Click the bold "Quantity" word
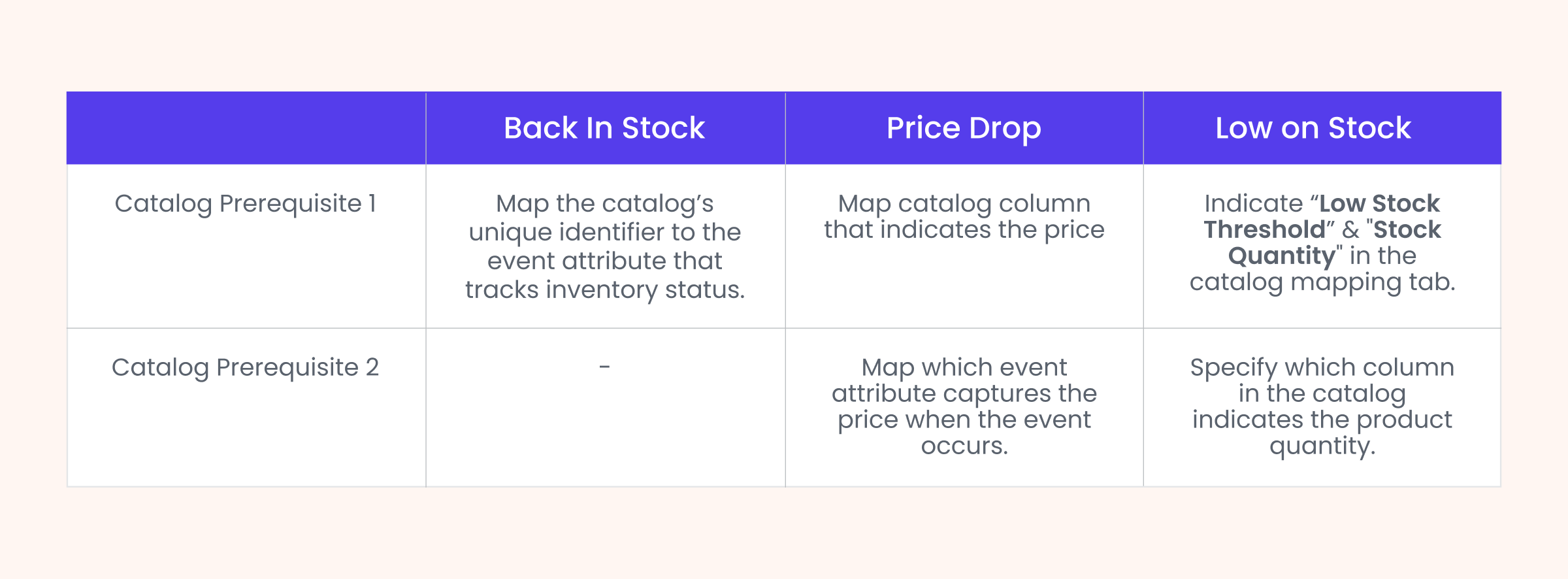 [x=1281, y=256]
